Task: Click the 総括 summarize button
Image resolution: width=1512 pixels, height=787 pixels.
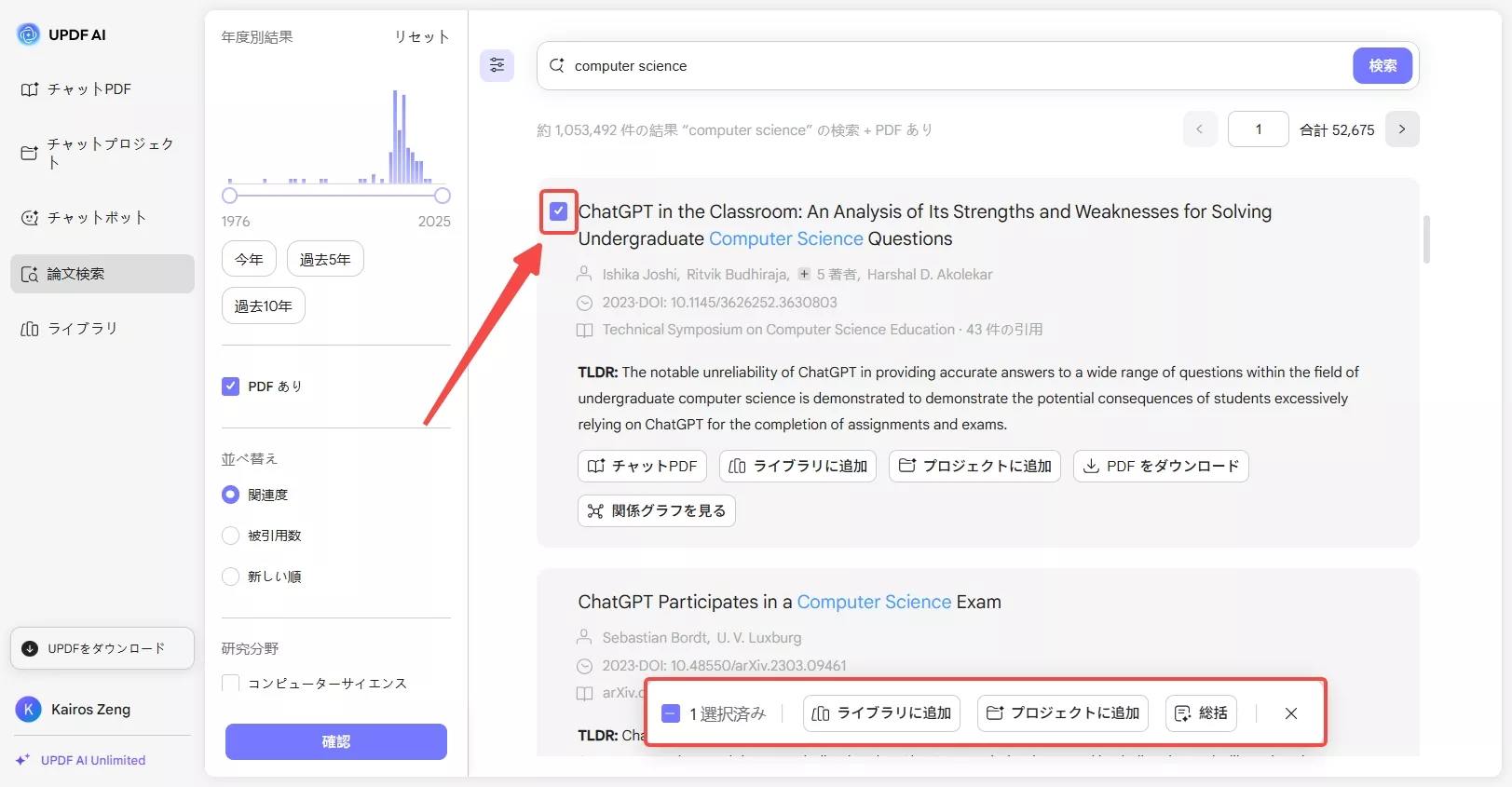Action: 1202,713
